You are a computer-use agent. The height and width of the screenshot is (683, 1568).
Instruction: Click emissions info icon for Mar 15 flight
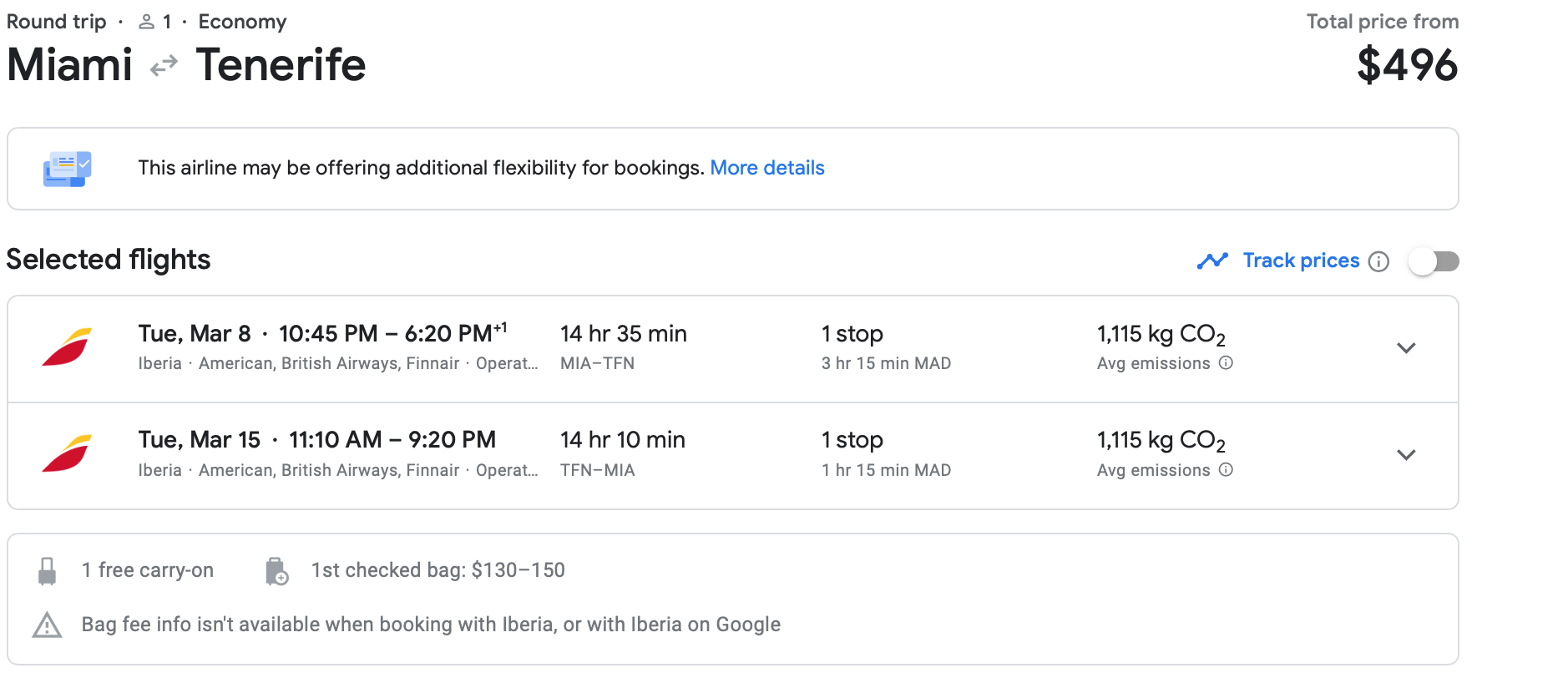coord(1226,470)
